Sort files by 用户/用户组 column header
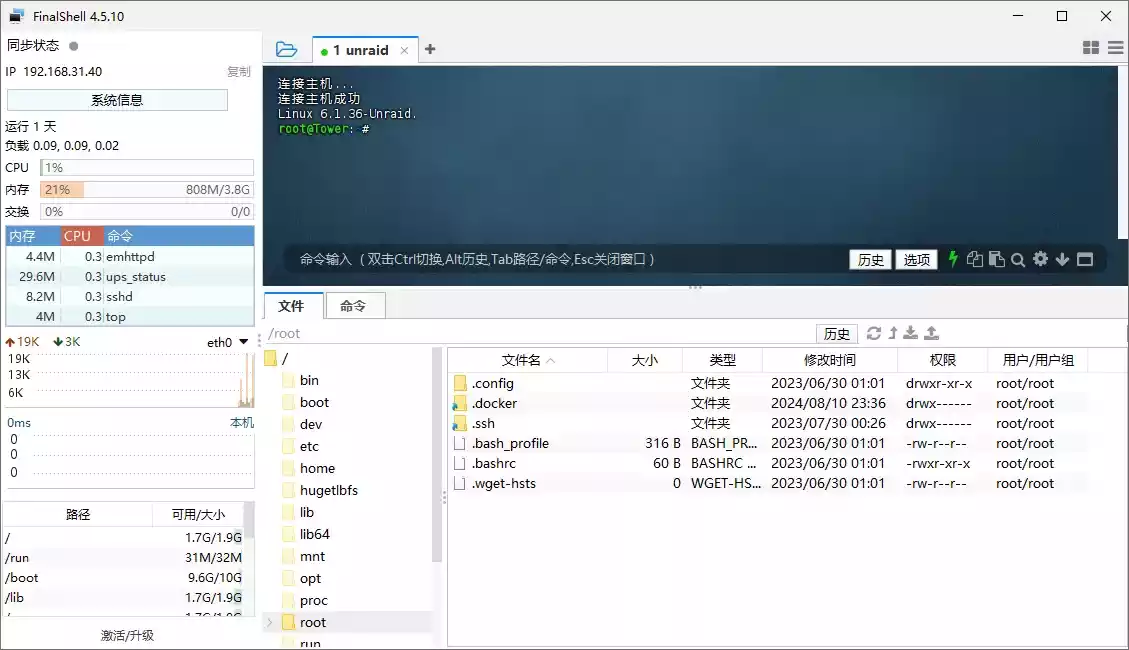The width and height of the screenshot is (1129, 650). 1038,360
